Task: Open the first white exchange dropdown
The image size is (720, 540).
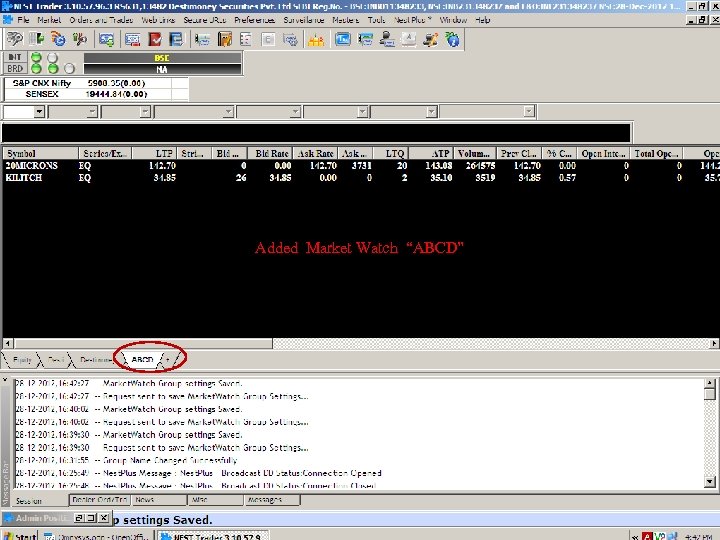Action: [x=39, y=112]
